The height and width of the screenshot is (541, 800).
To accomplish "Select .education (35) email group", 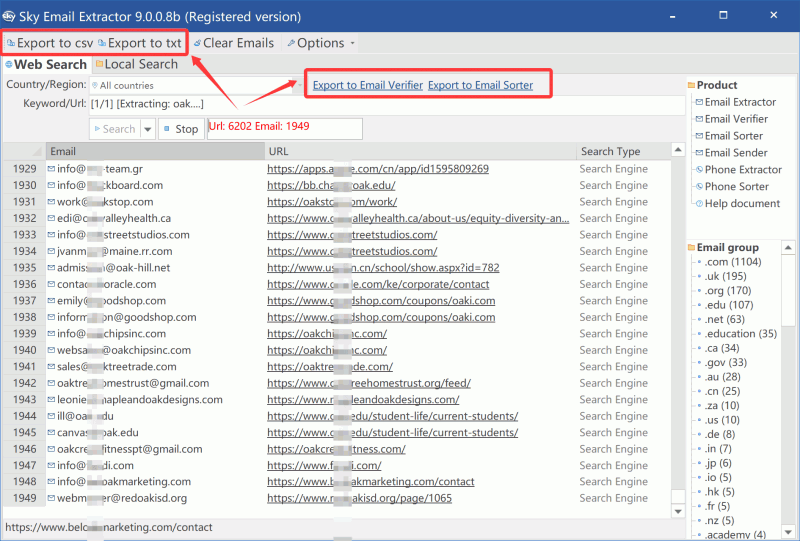I will [x=740, y=334].
